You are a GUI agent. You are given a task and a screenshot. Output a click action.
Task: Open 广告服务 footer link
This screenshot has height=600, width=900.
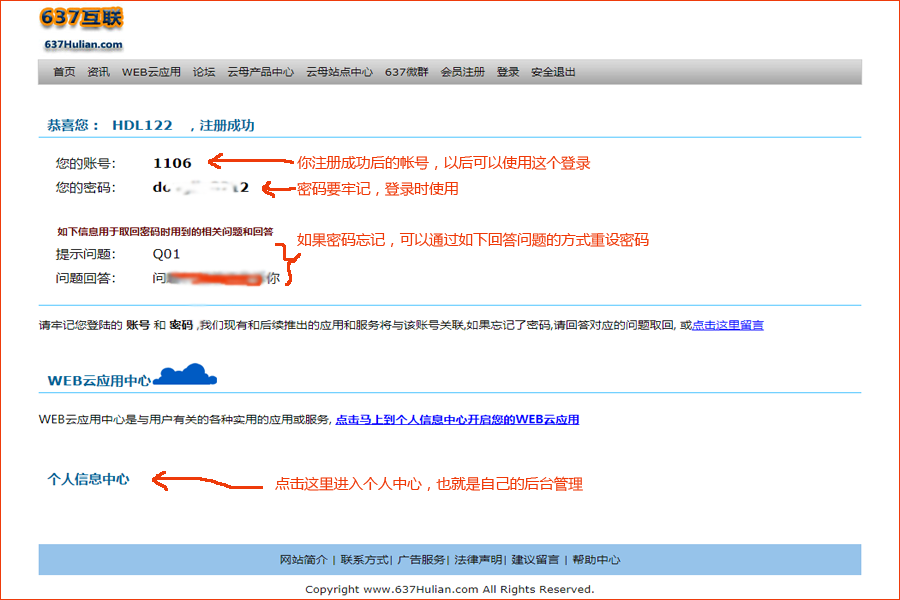[x=421, y=560]
